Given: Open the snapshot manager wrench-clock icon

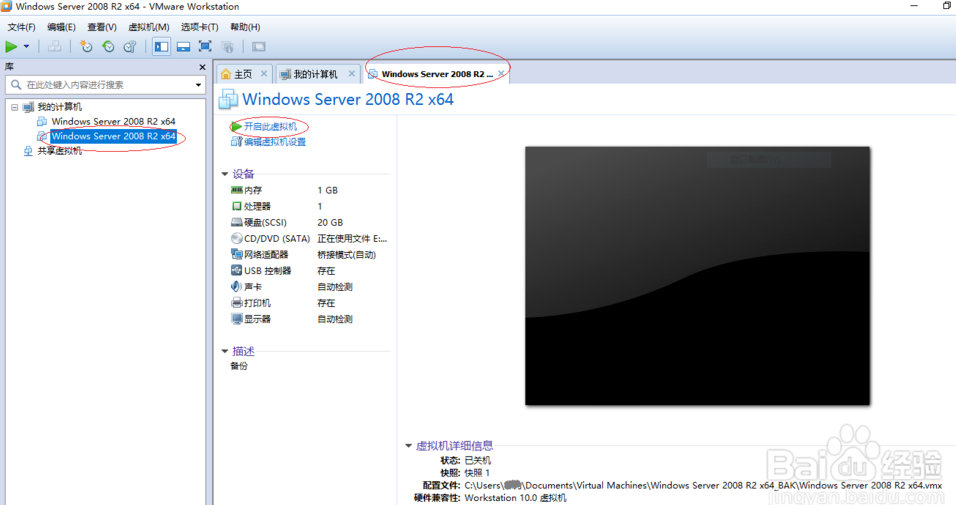Looking at the screenshot, I should 130,46.
